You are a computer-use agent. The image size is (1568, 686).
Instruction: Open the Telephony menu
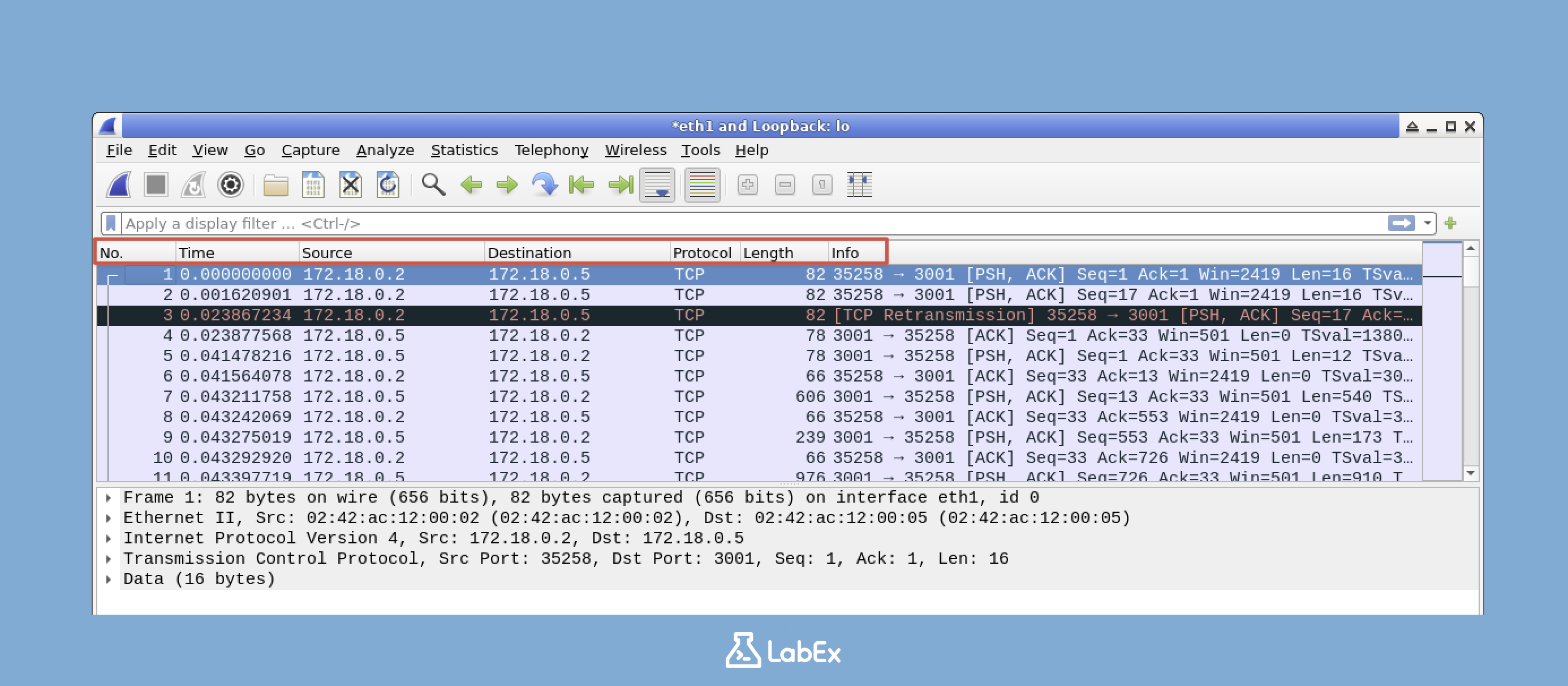coord(551,150)
